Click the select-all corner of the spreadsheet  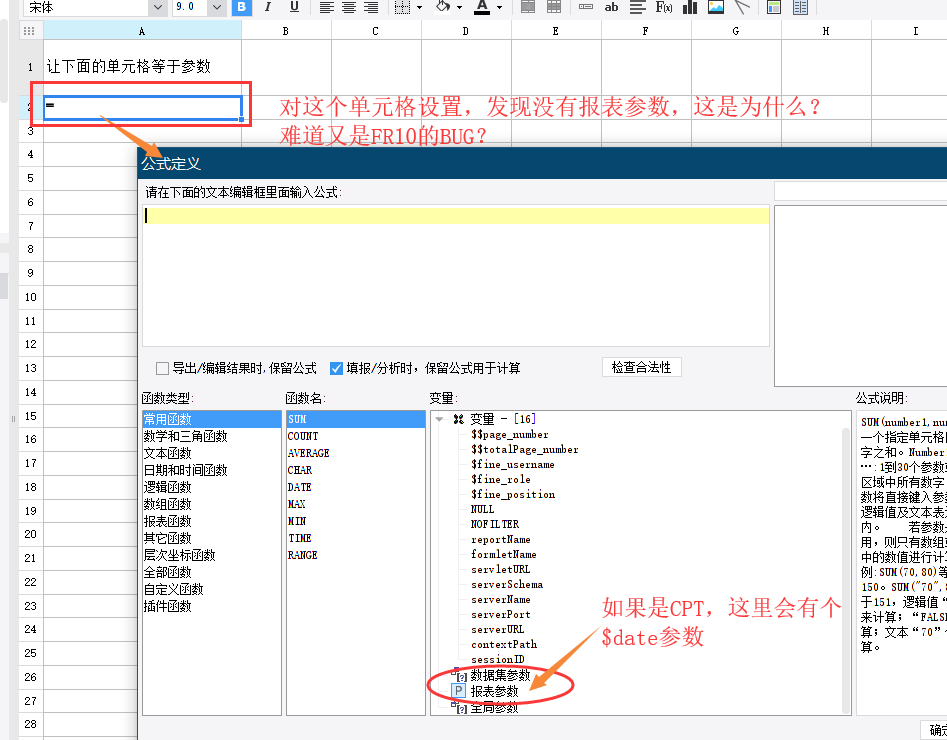coord(28,31)
